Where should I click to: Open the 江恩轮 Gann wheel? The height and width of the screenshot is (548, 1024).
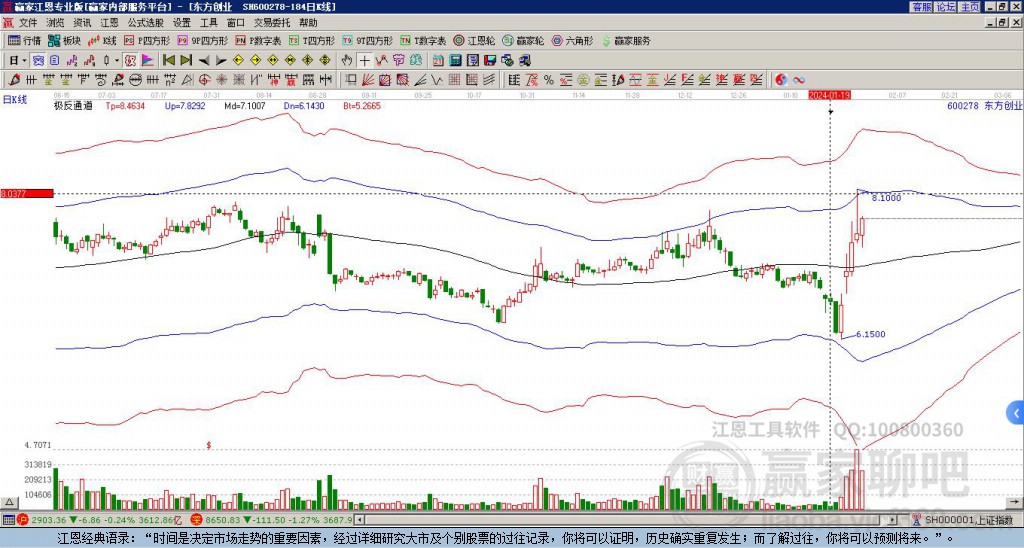475,40
